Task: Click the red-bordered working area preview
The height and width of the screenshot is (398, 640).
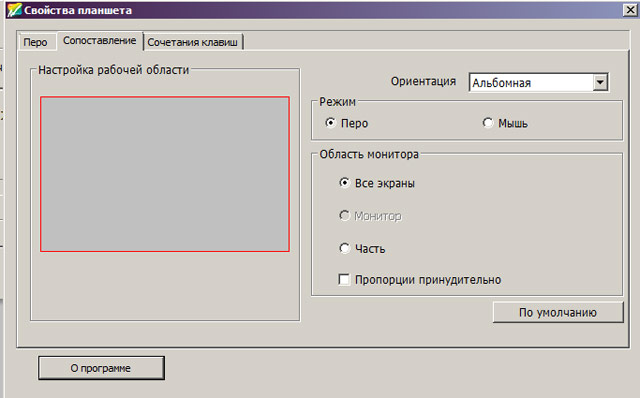Action: (x=165, y=174)
